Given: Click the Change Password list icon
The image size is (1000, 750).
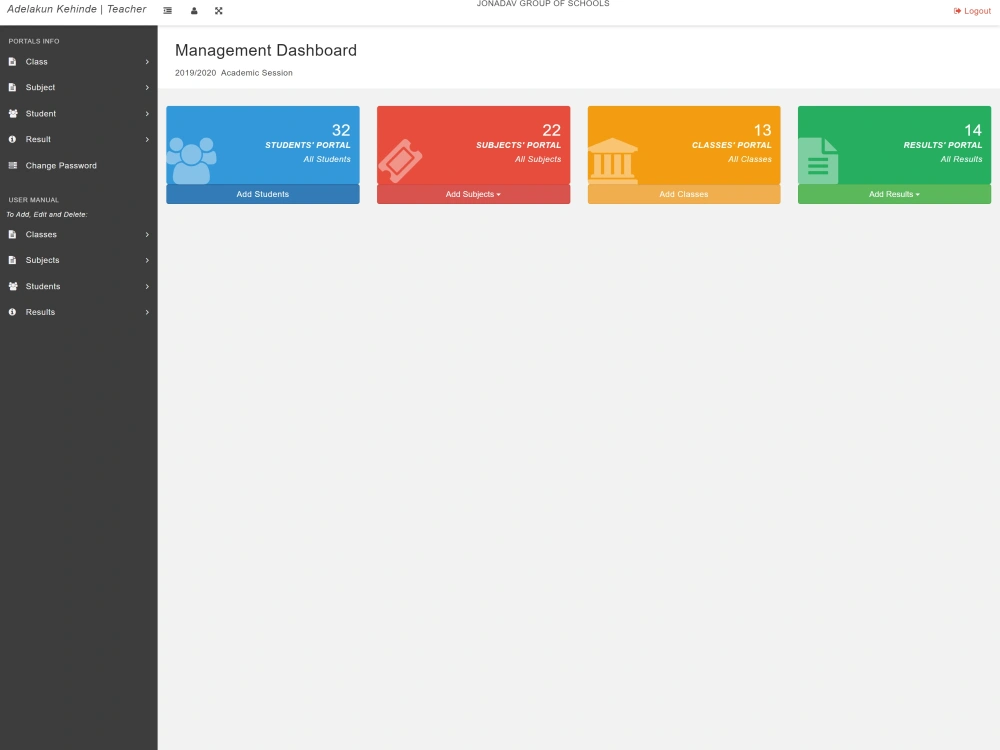Looking at the screenshot, I should tap(13, 165).
